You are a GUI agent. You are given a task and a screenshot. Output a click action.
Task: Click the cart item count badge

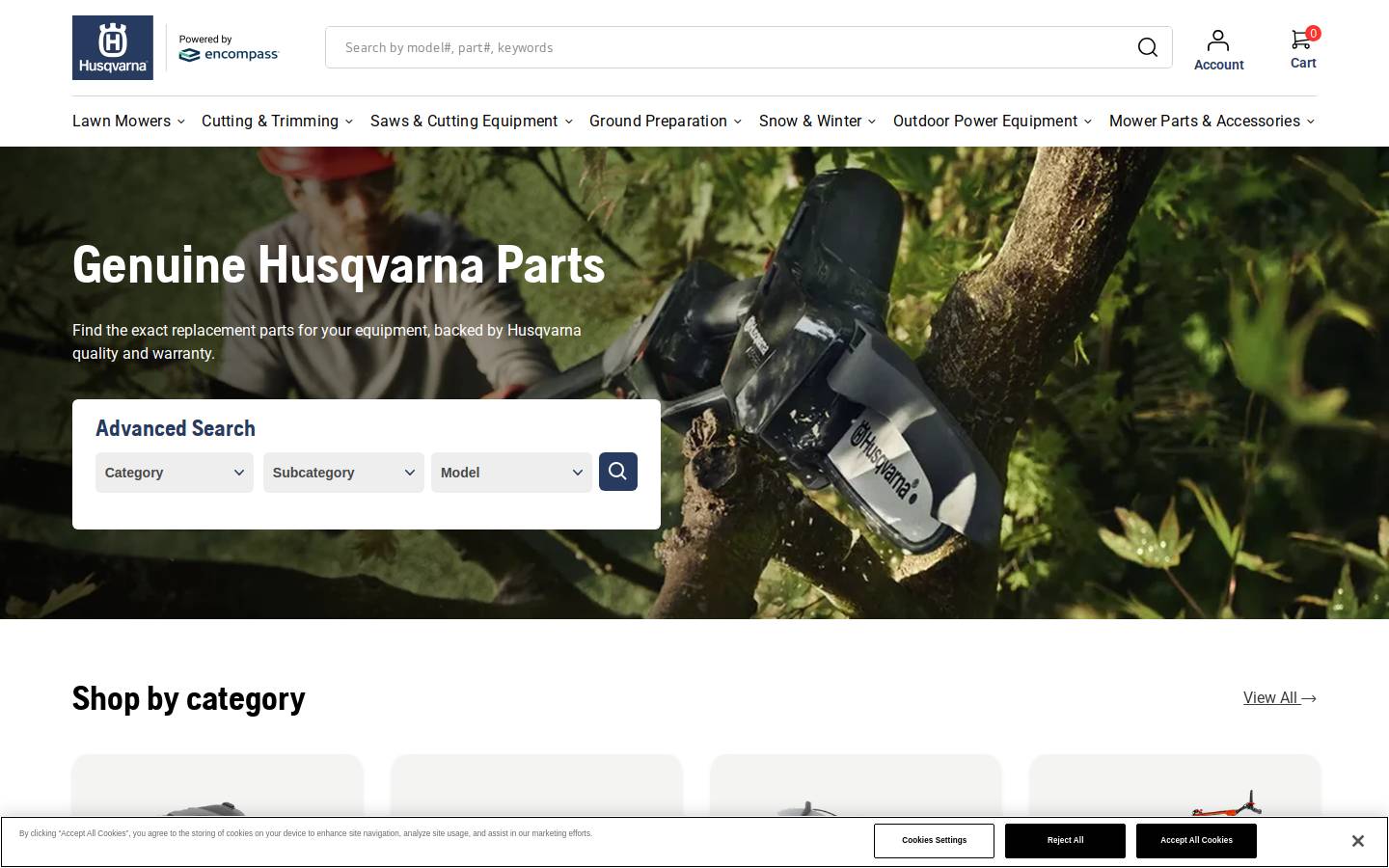coord(1313,33)
